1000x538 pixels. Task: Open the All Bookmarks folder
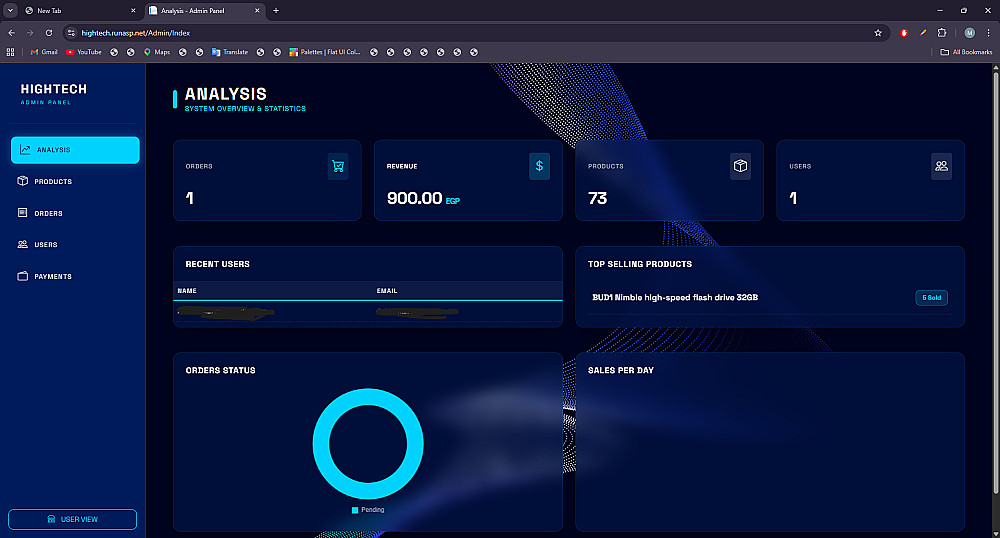[x=966, y=52]
